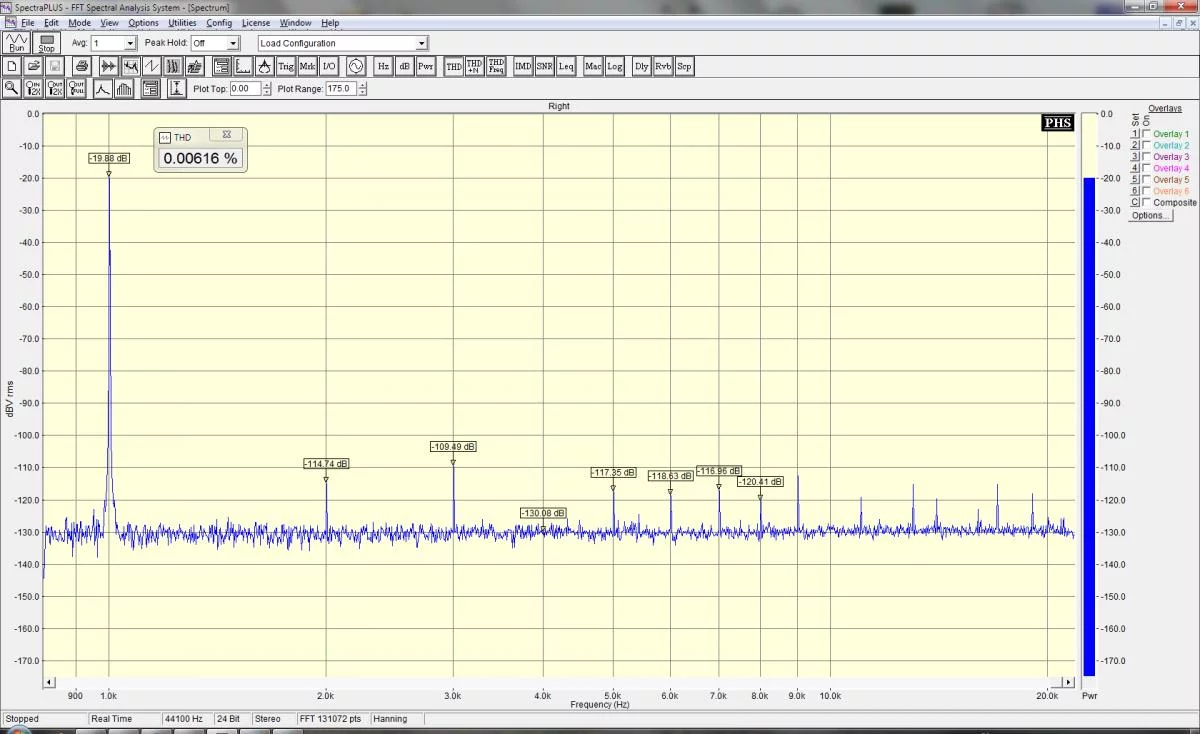The width and height of the screenshot is (1200, 734).
Task: Click the Set 2 overlay button
Action: tap(1135, 146)
